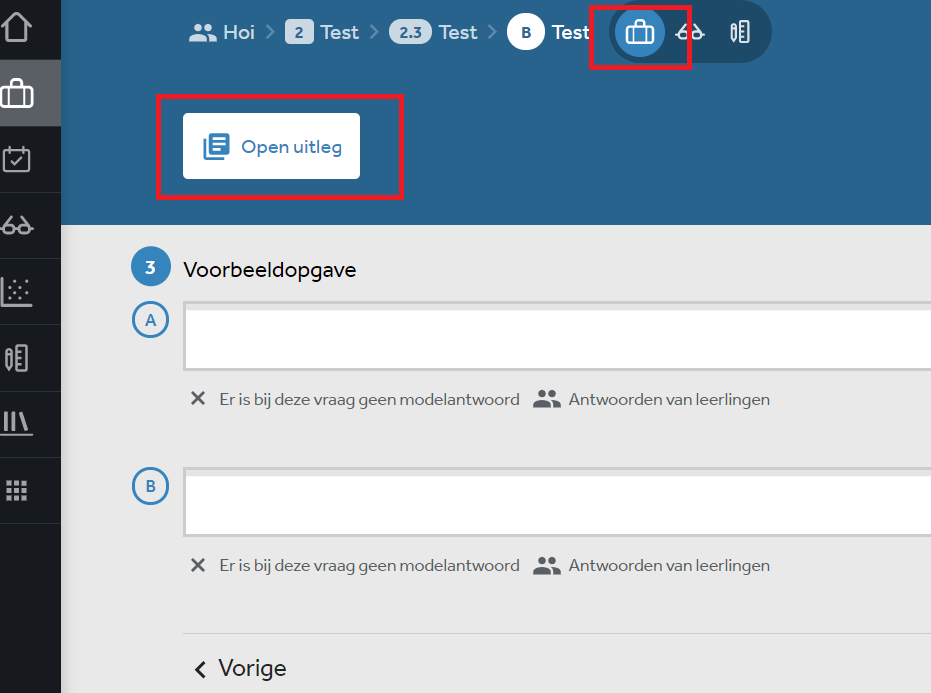Screen dimensions: 931x693
Task: Click into the answer field for question A
Action: pos(557,336)
